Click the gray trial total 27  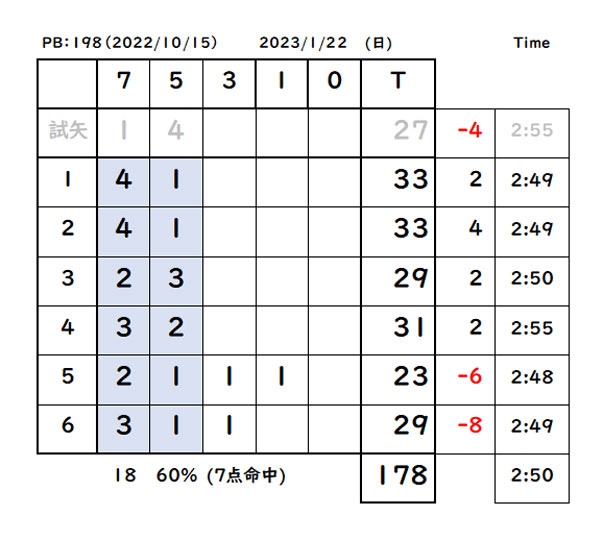tap(410, 130)
